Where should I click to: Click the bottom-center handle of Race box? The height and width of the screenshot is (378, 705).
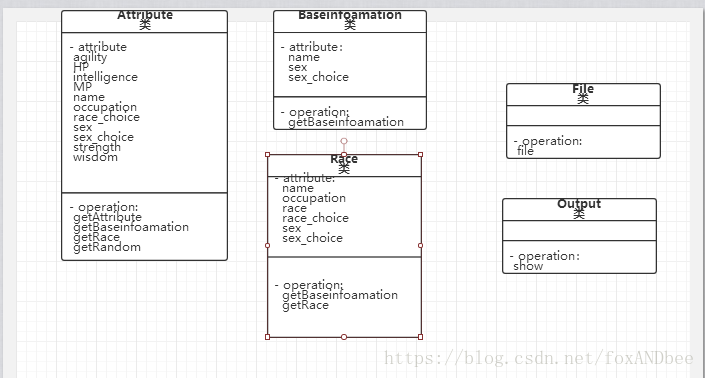[344, 337]
